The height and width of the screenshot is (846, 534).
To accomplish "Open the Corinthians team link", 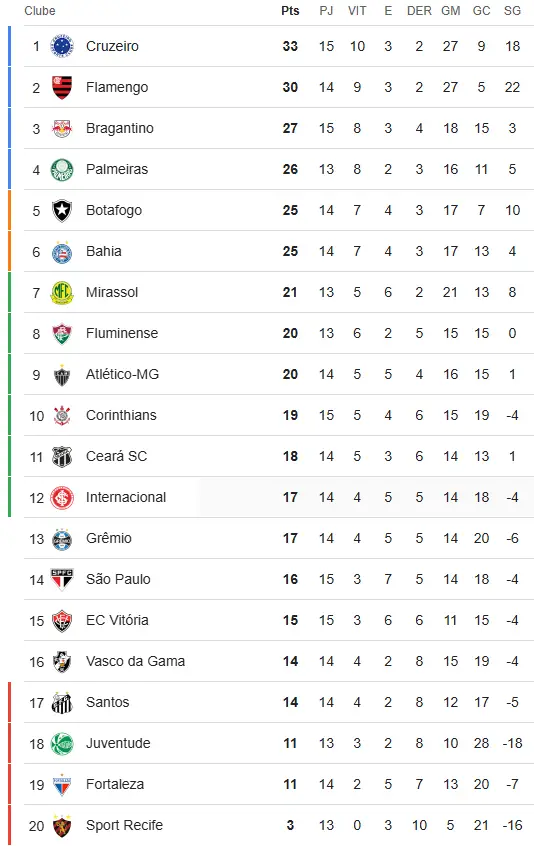I will coord(121,415).
